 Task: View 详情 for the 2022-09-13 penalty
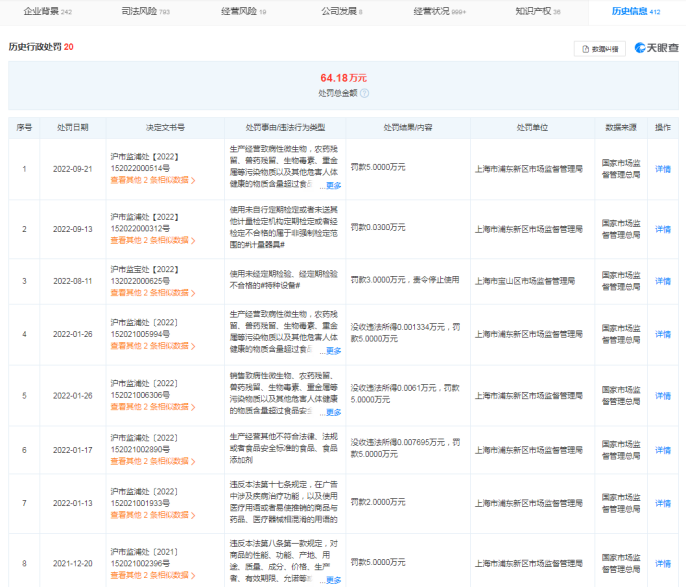point(662,229)
